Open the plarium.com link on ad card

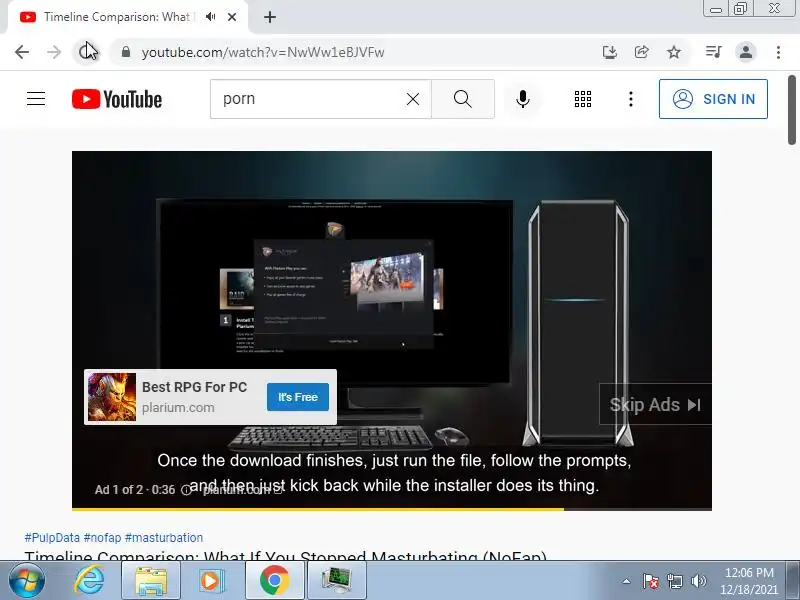click(x=178, y=408)
